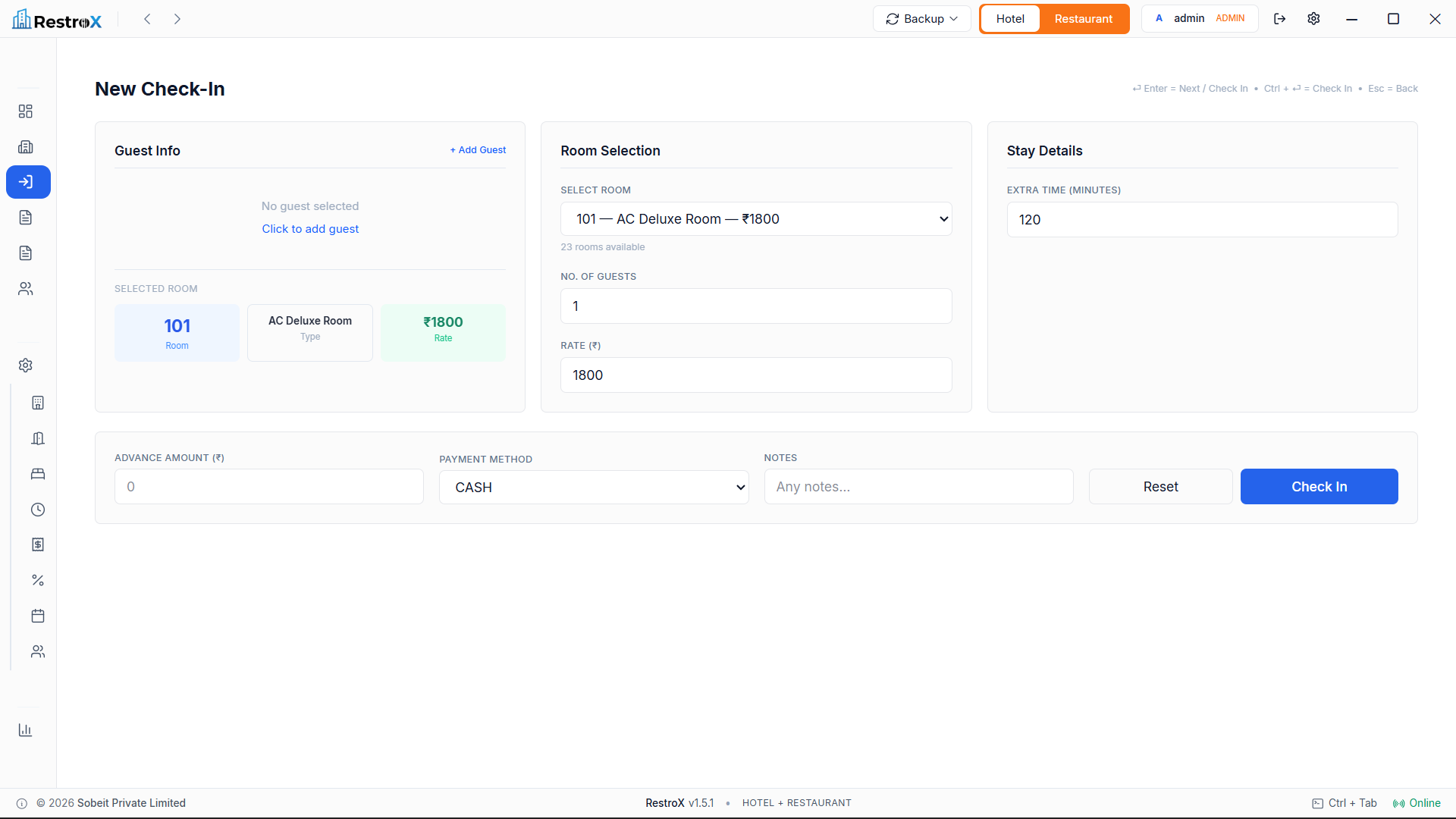
Task: Open the dashboard grid icon in sidebar
Action: (x=26, y=111)
